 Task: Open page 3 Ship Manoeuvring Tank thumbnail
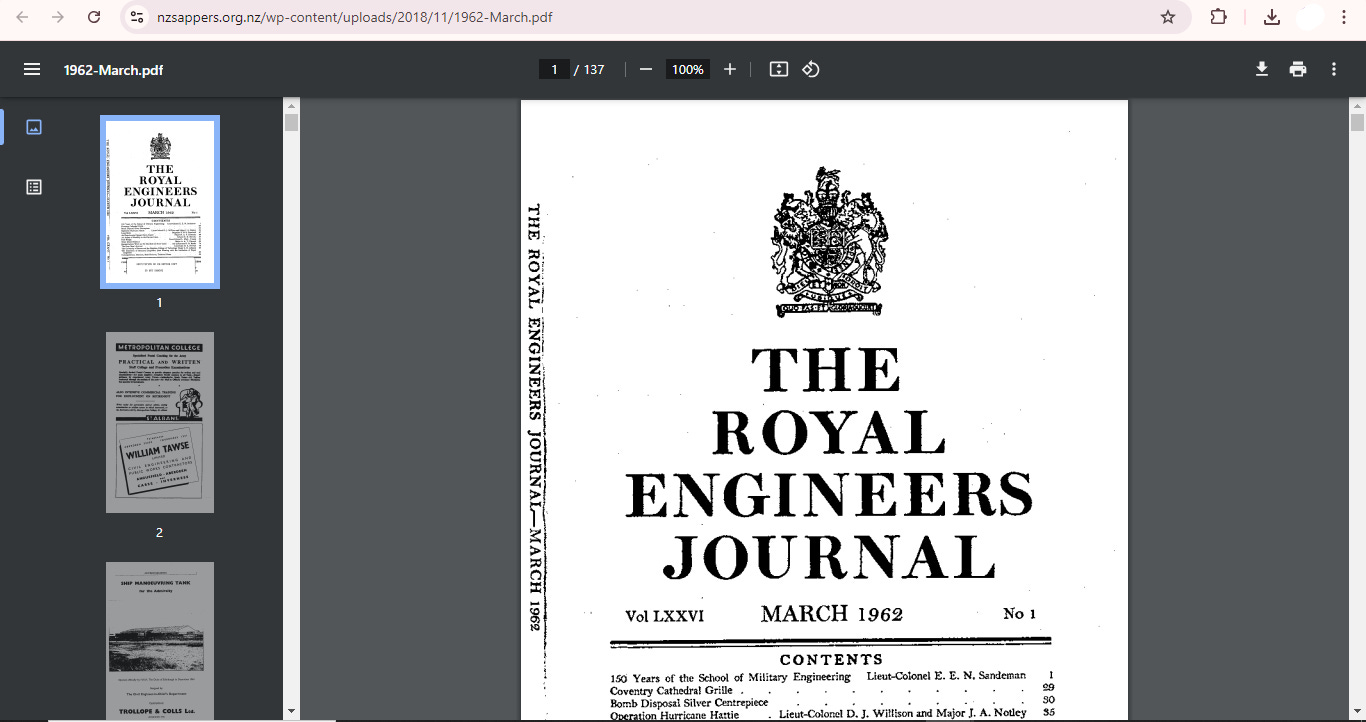pyautogui.click(x=160, y=640)
